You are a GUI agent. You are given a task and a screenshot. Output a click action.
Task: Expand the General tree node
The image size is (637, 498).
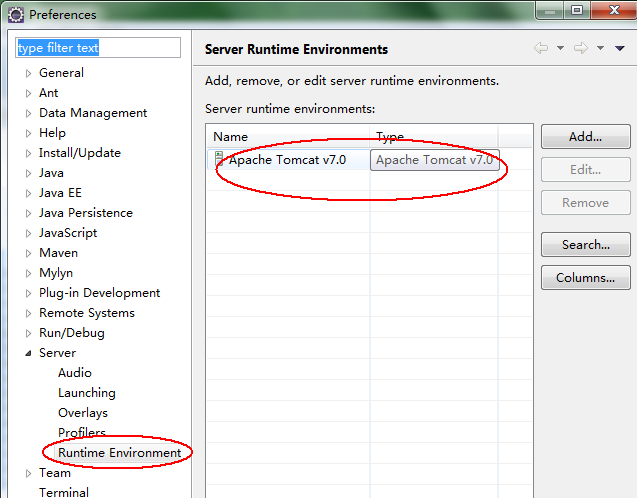click(28, 74)
